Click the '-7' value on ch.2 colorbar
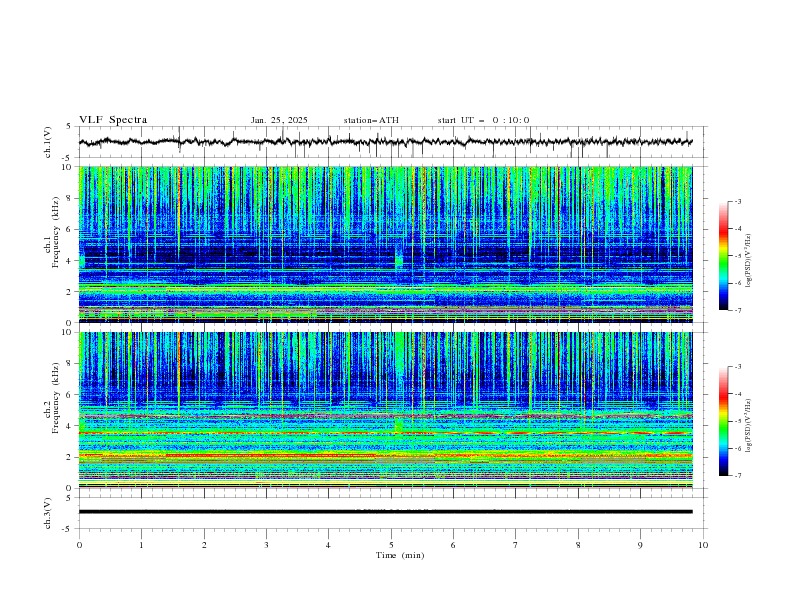The height and width of the screenshot is (612, 792). tap(737, 476)
